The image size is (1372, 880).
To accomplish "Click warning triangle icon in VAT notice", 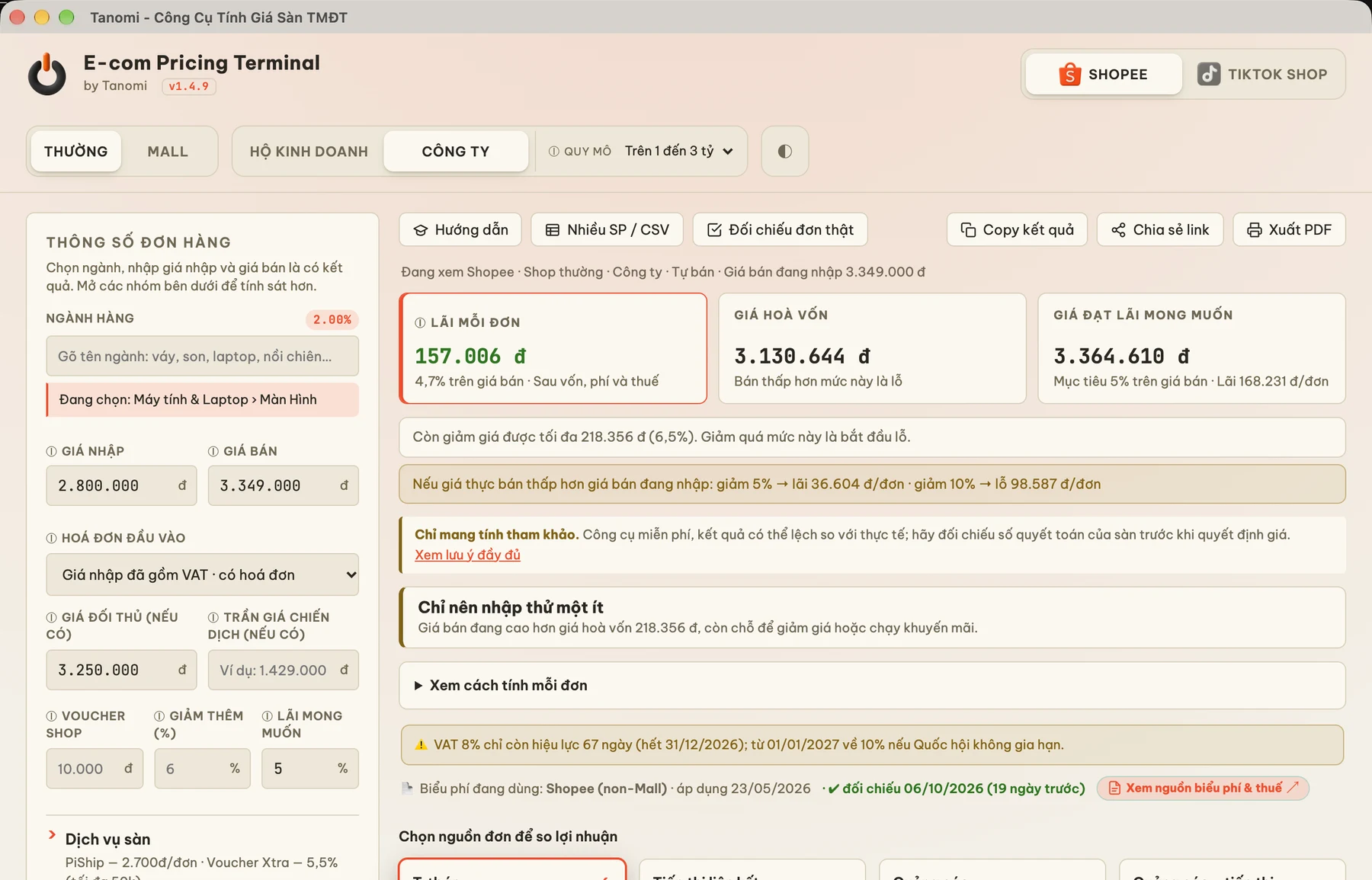I will click(x=421, y=745).
